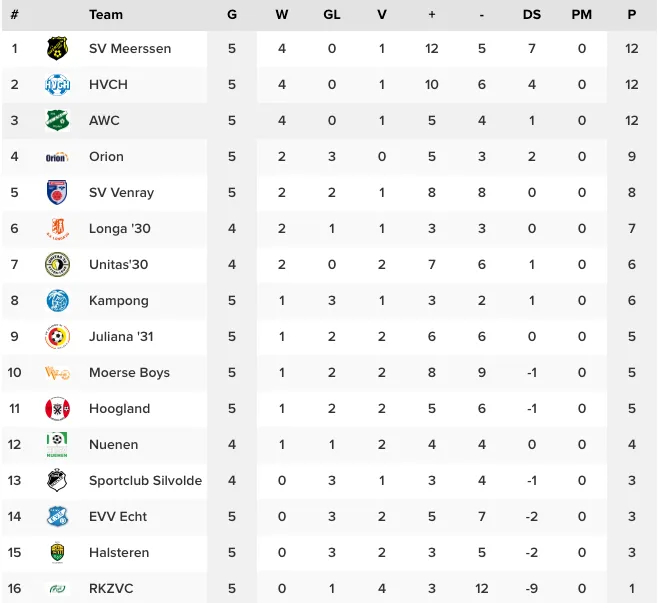Click the Halsteren club logo
Image resolution: width=658 pixels, height=603 pixels.
[x=57, y=552]
